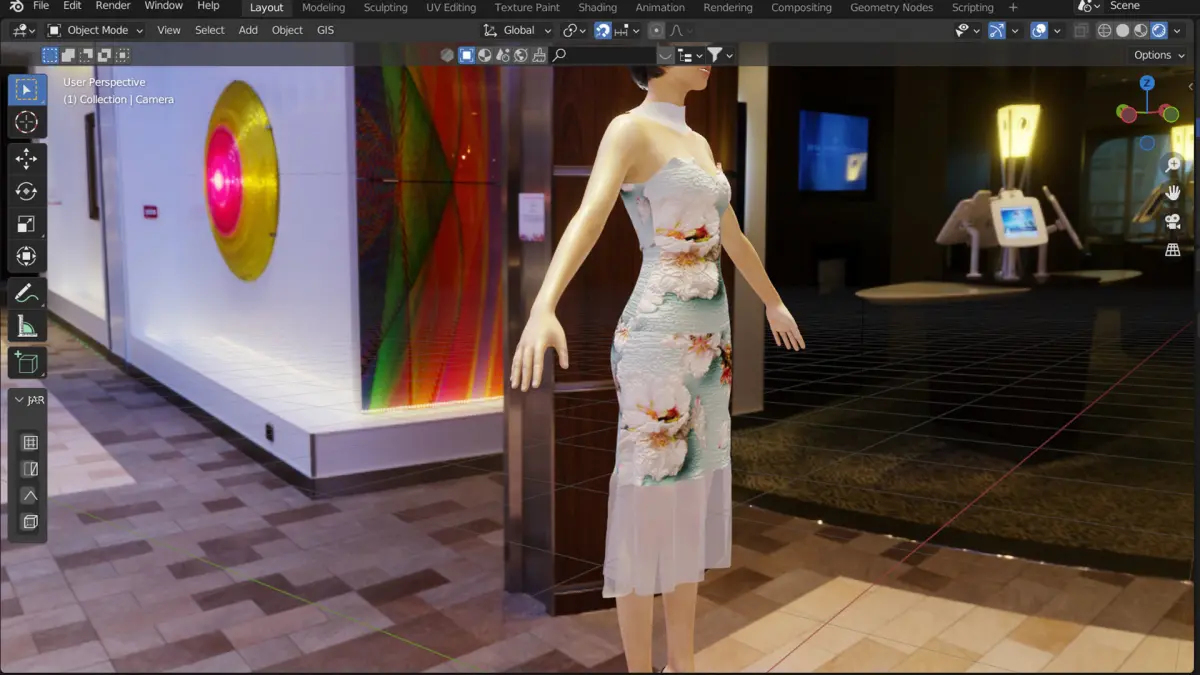Image resolution: width=1200 pixels, height=675 pixels.
Task: Toggle proportional editing button
Action: point(656,30)
